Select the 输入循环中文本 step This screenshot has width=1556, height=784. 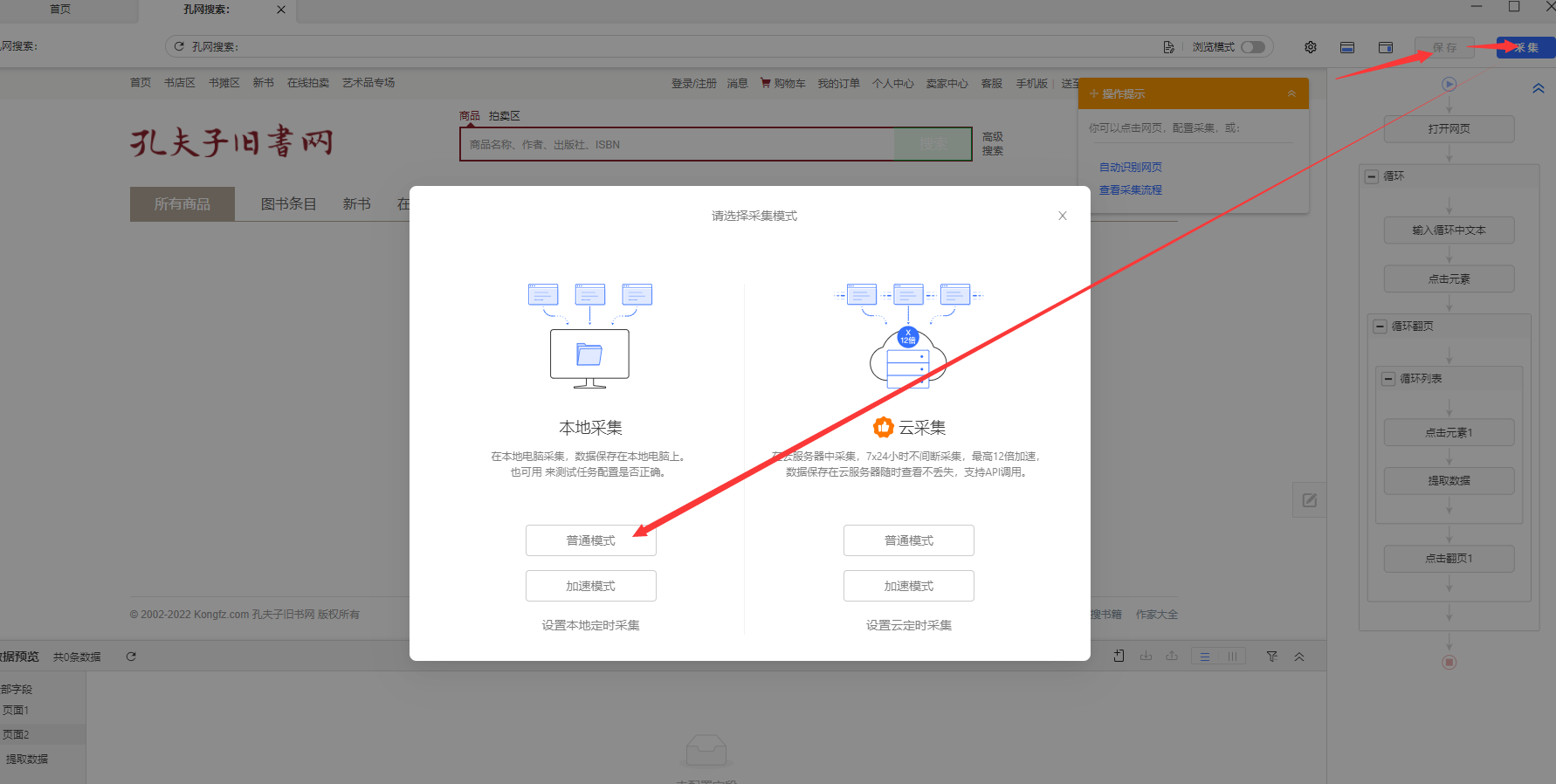pyautogui.click(x=1449, y=230)
